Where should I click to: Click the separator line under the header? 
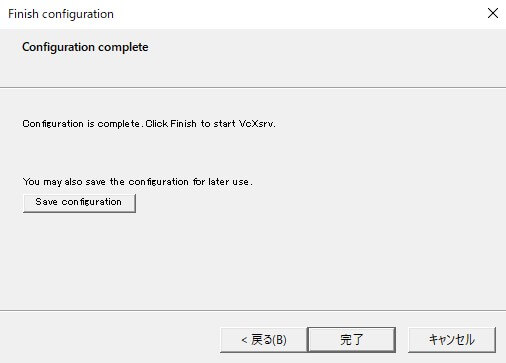[x=253, y=88]
